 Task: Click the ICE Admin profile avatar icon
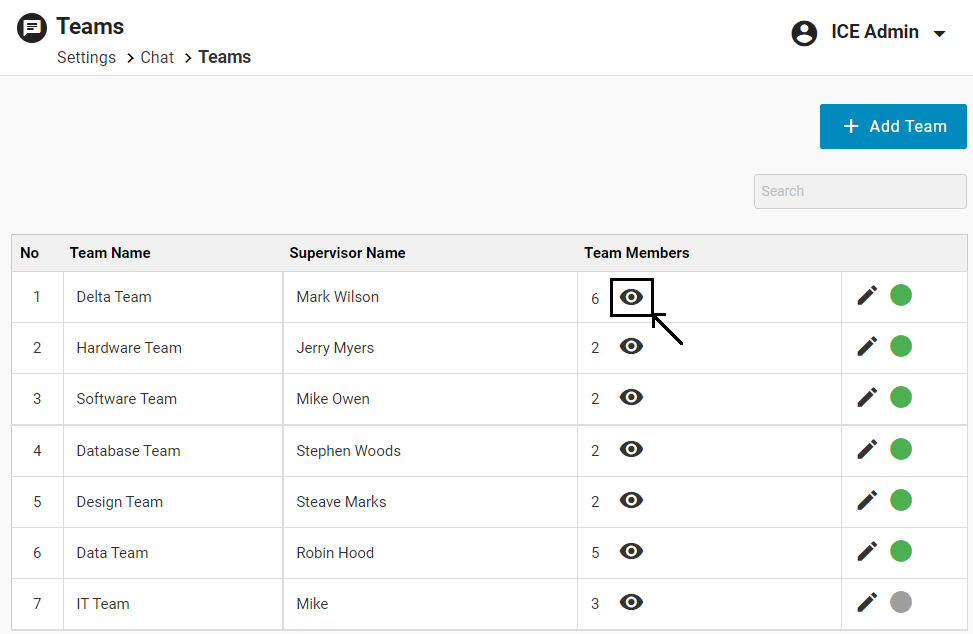coord(804,33)
